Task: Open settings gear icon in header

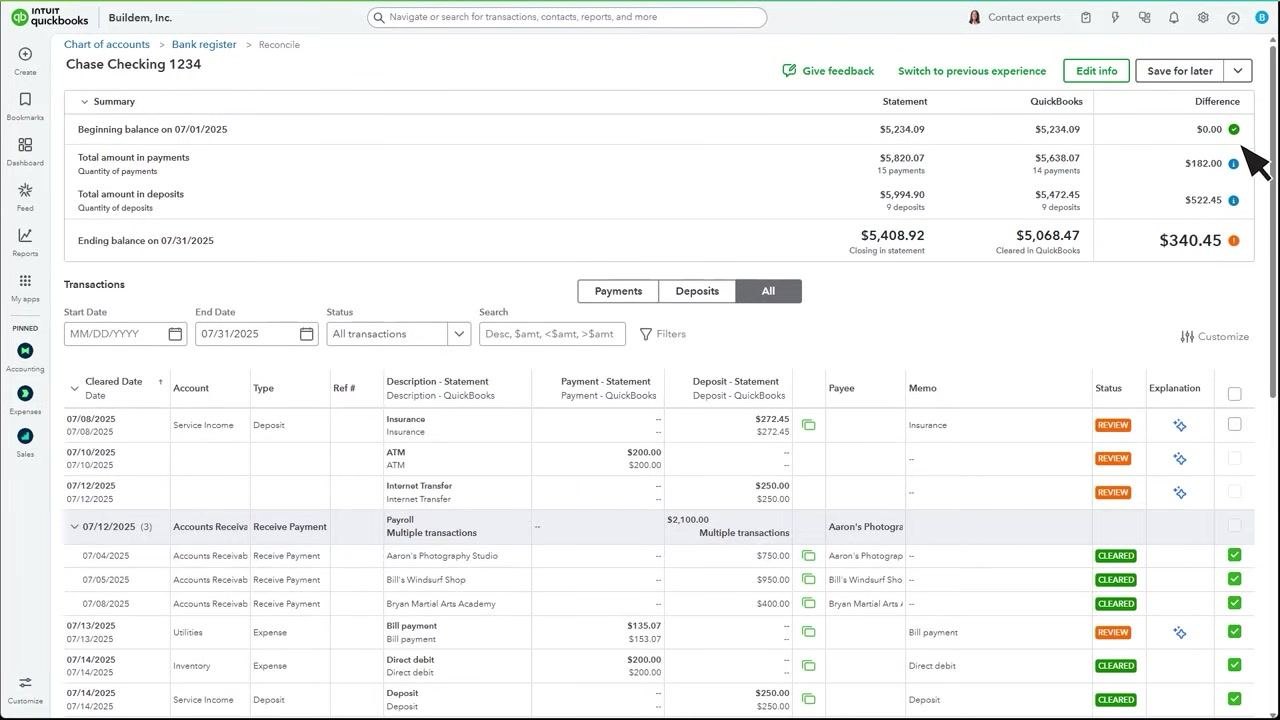Action: pyautogui.click(x=1203, y=18)
